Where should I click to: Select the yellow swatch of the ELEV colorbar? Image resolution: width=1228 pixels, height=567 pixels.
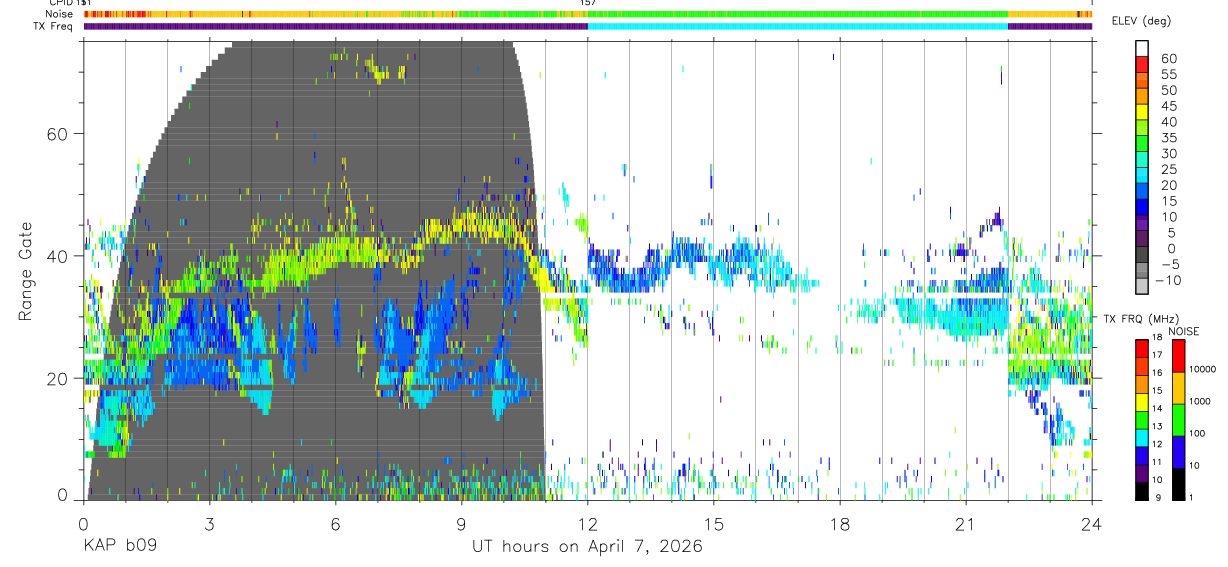(x=1142, y=113)
